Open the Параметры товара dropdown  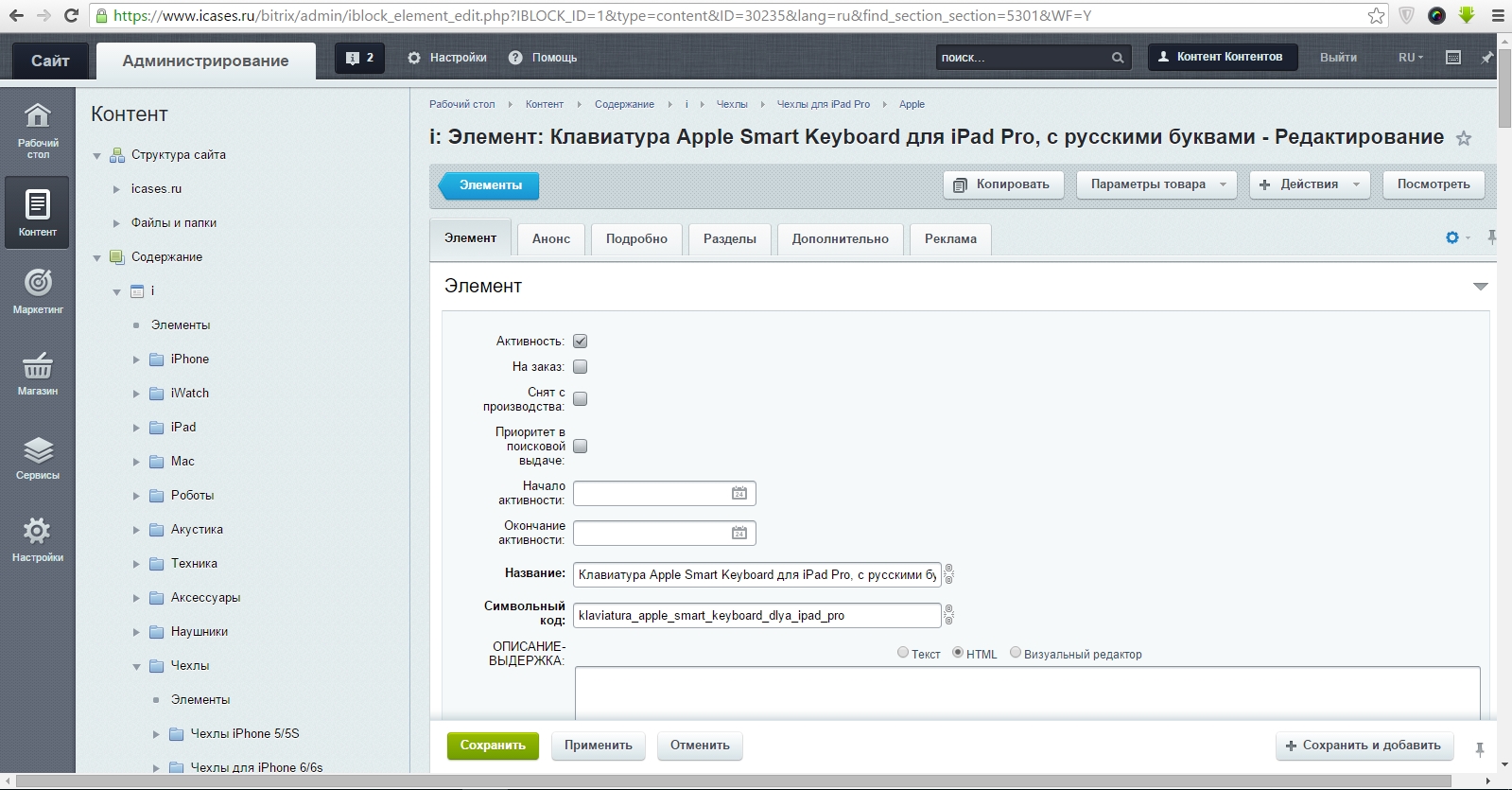pyautogui.click(x=1156, y=184)
